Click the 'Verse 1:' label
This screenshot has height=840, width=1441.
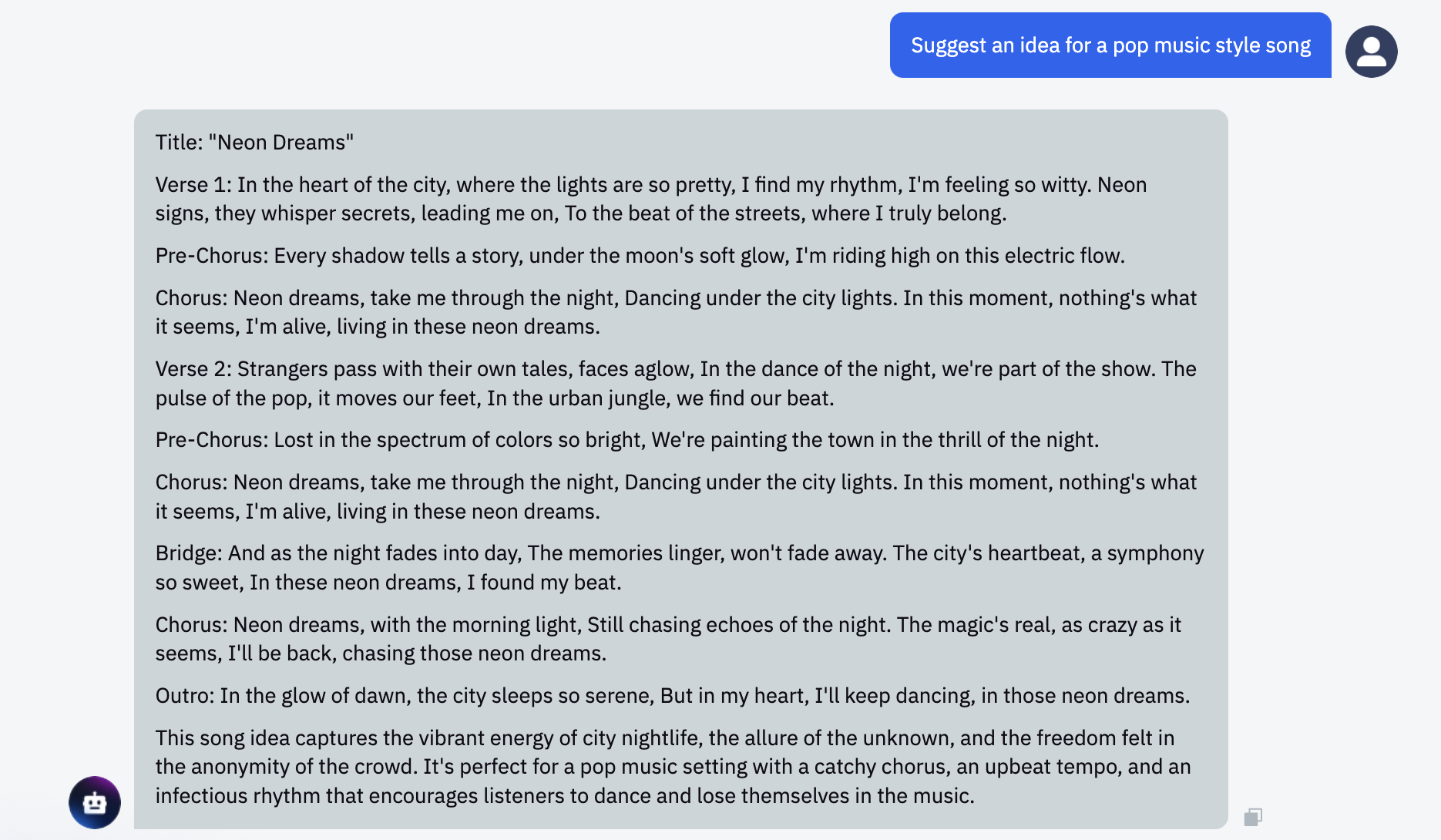(193, 185)
